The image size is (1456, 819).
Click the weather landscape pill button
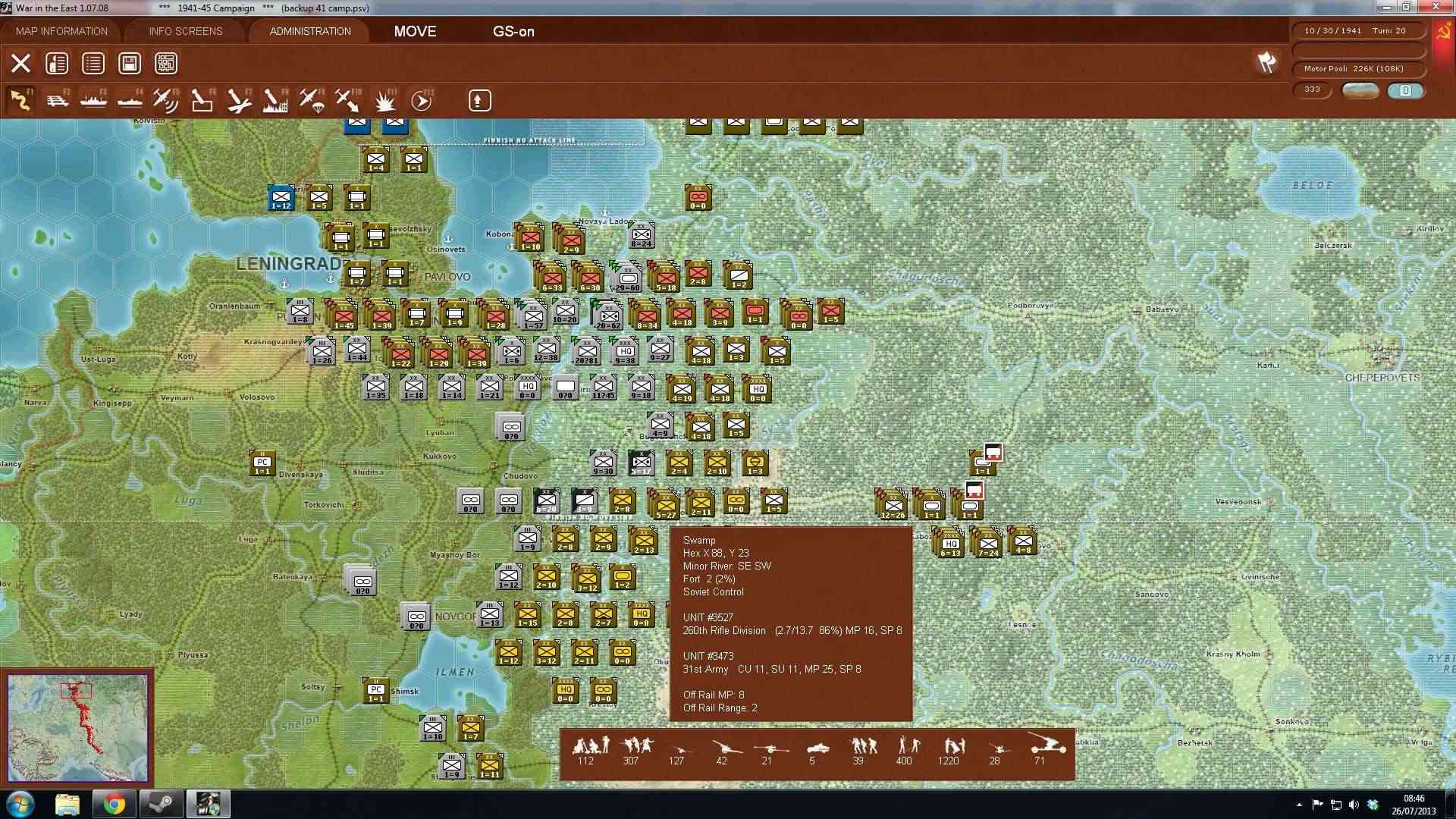1360,90
